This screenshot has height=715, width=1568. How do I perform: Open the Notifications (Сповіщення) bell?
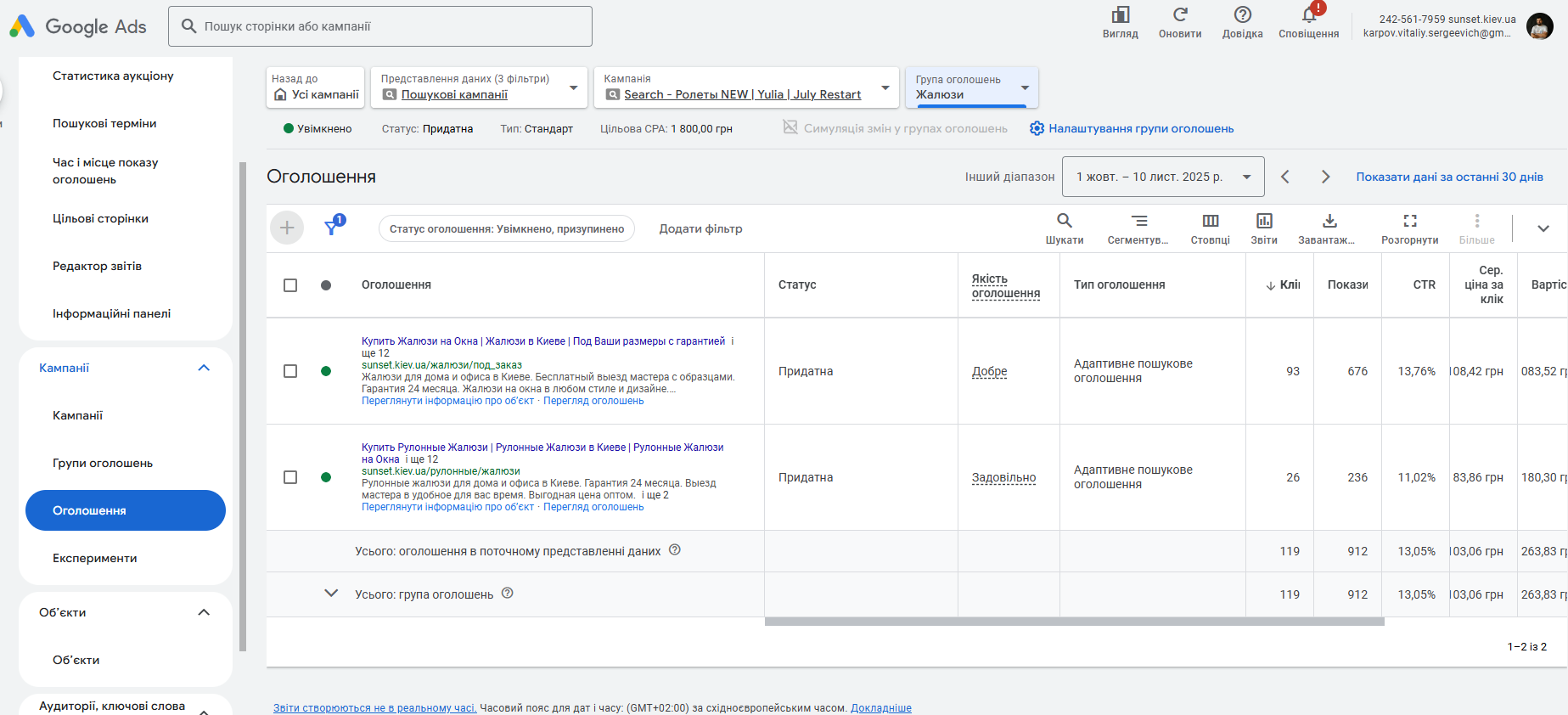[1309, 15]
